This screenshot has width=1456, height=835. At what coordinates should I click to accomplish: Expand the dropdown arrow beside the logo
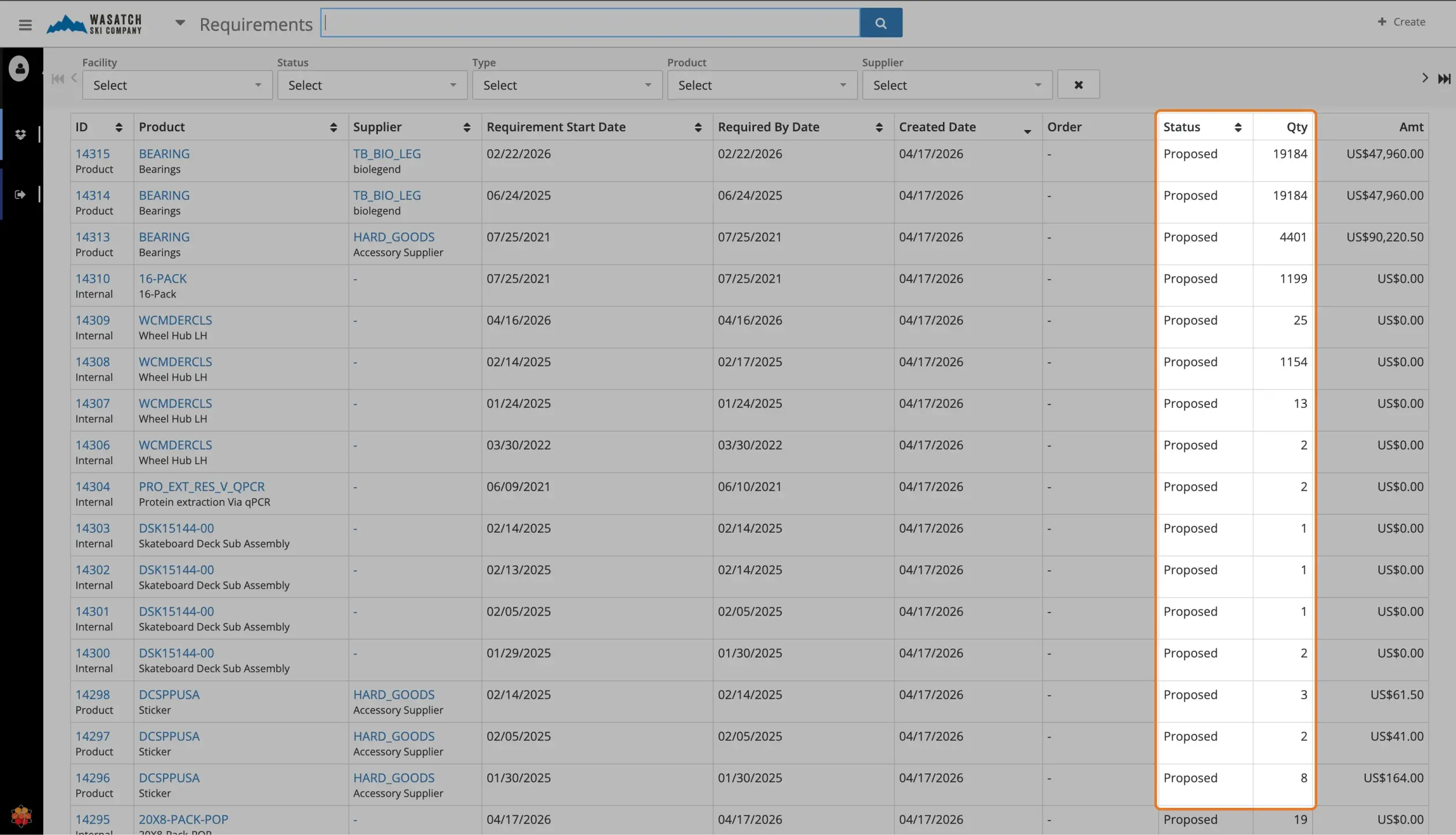click(180, 23)
